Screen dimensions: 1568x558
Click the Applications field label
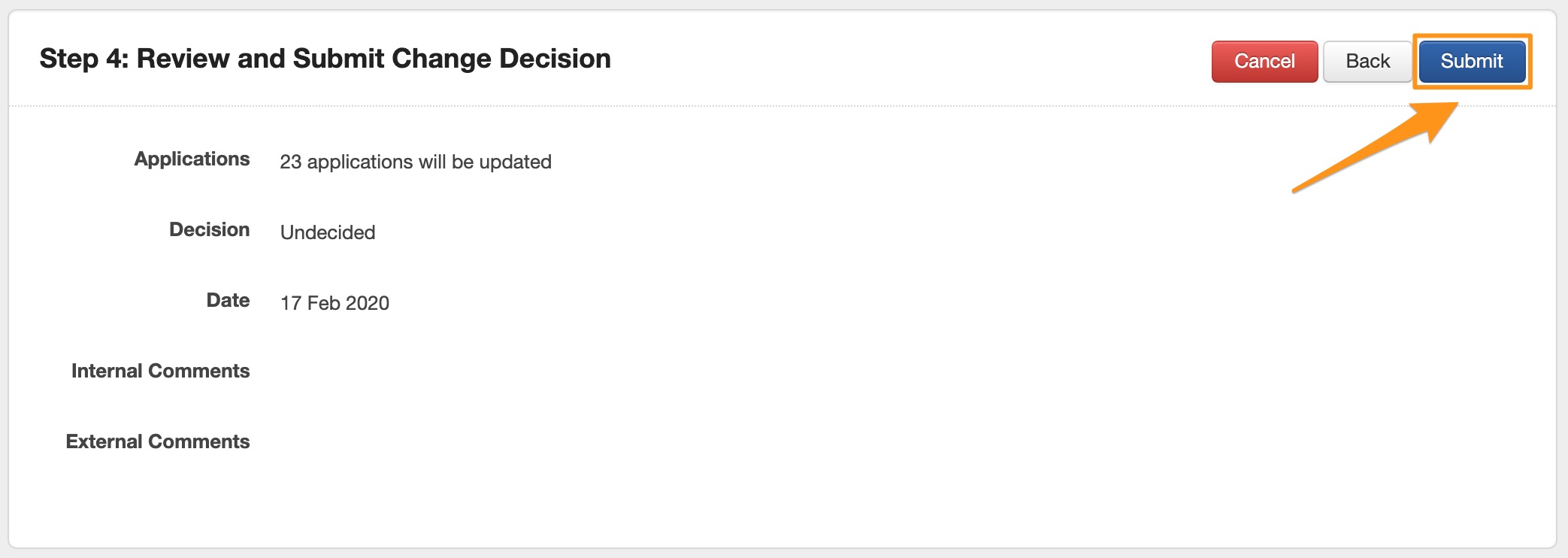[x=192, y=159]
